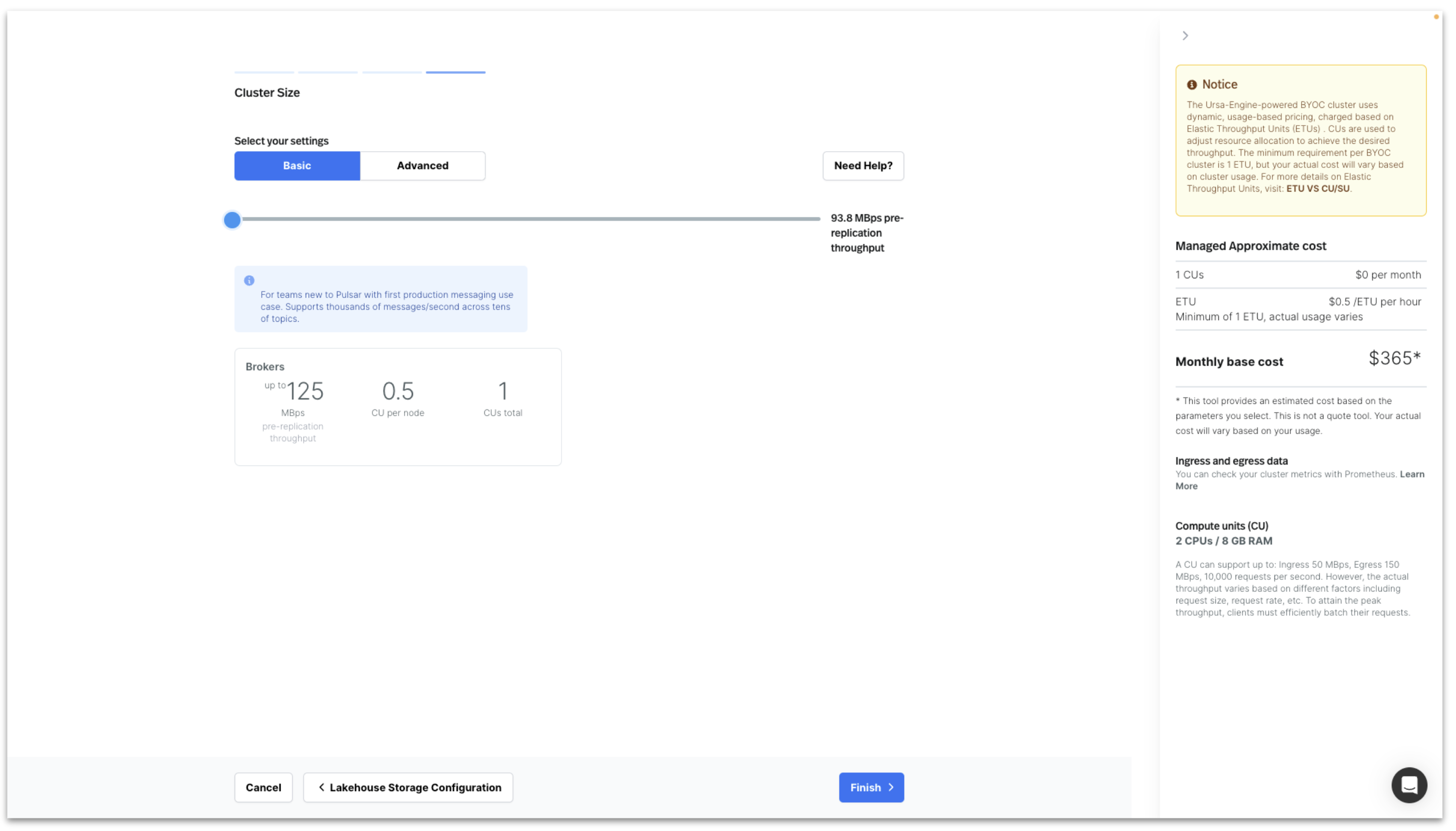Viewport: 1456px width, 831px height.
Task: Click the third wizard progress step bar
Action: [x=391, y=73]
